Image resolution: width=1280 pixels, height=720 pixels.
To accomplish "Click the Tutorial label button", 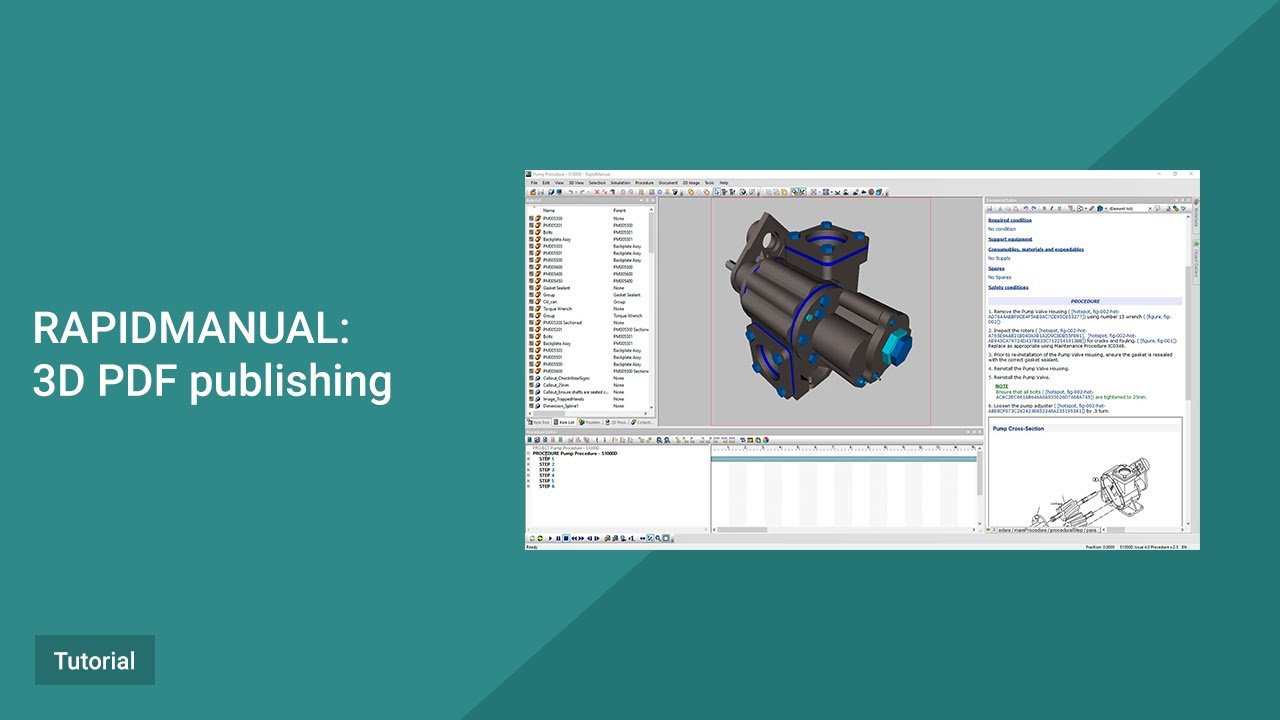I will 95,660.
